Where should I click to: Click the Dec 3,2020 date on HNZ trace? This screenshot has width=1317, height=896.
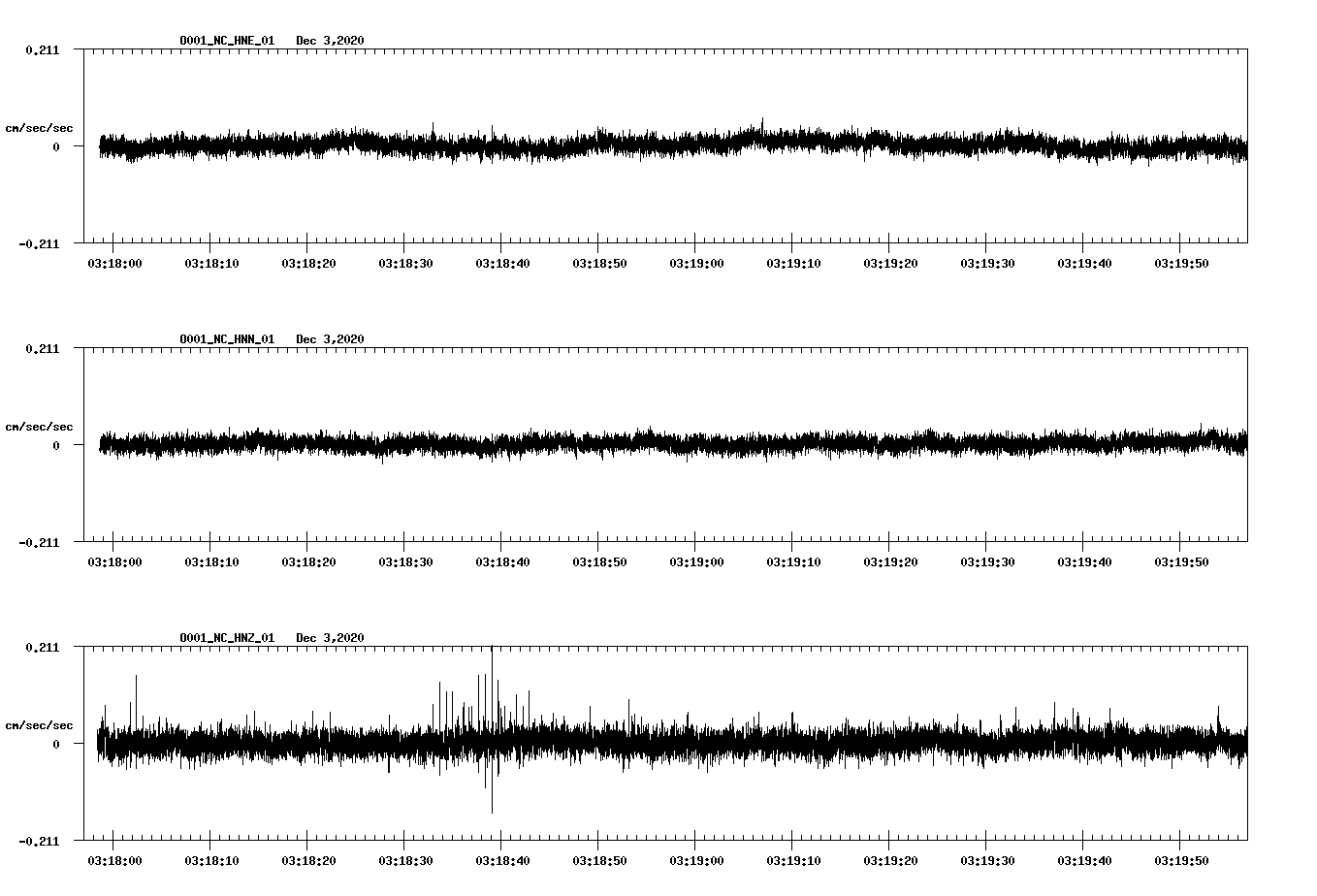tap(331, 639)
